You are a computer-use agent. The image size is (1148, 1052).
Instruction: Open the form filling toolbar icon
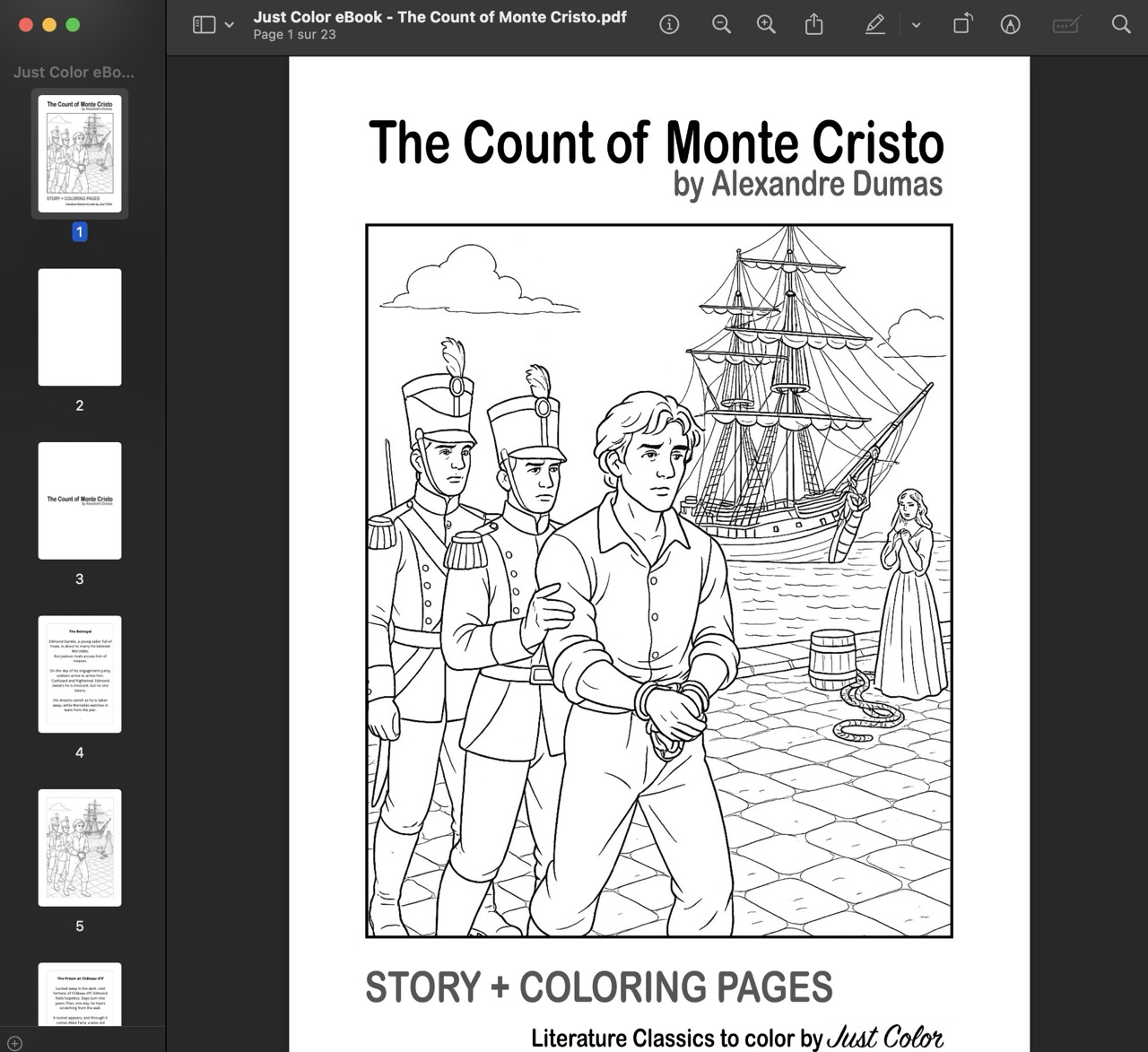[1065, 25]
